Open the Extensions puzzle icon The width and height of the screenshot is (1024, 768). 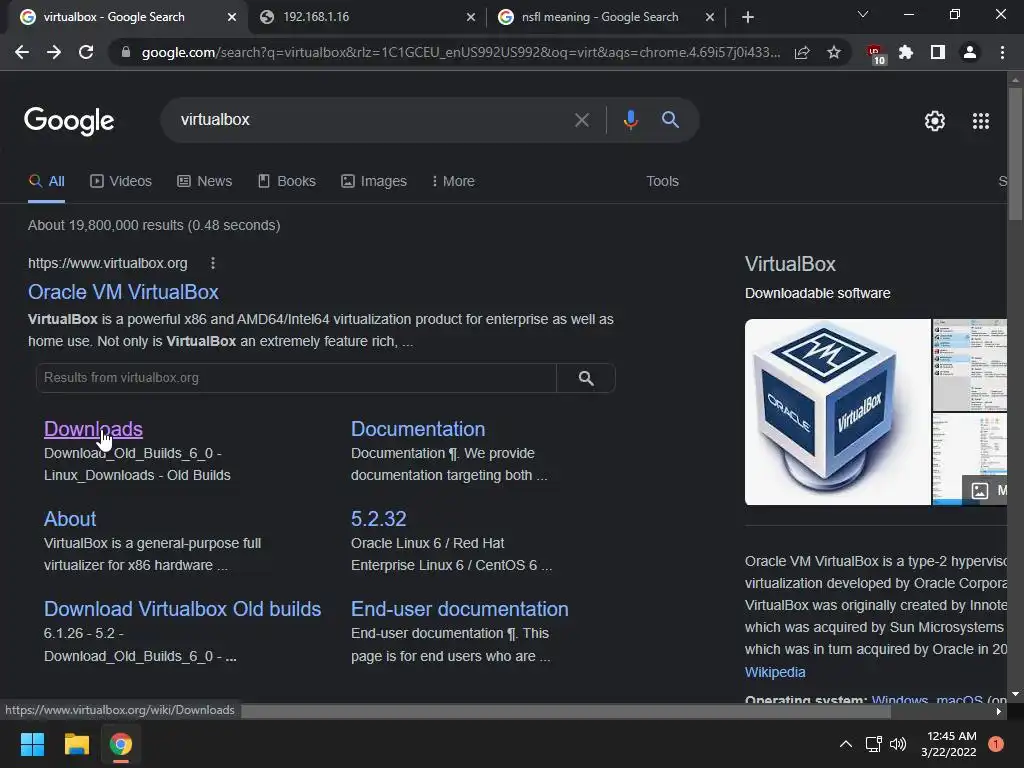pyautogui.click(x=906, y=52)
